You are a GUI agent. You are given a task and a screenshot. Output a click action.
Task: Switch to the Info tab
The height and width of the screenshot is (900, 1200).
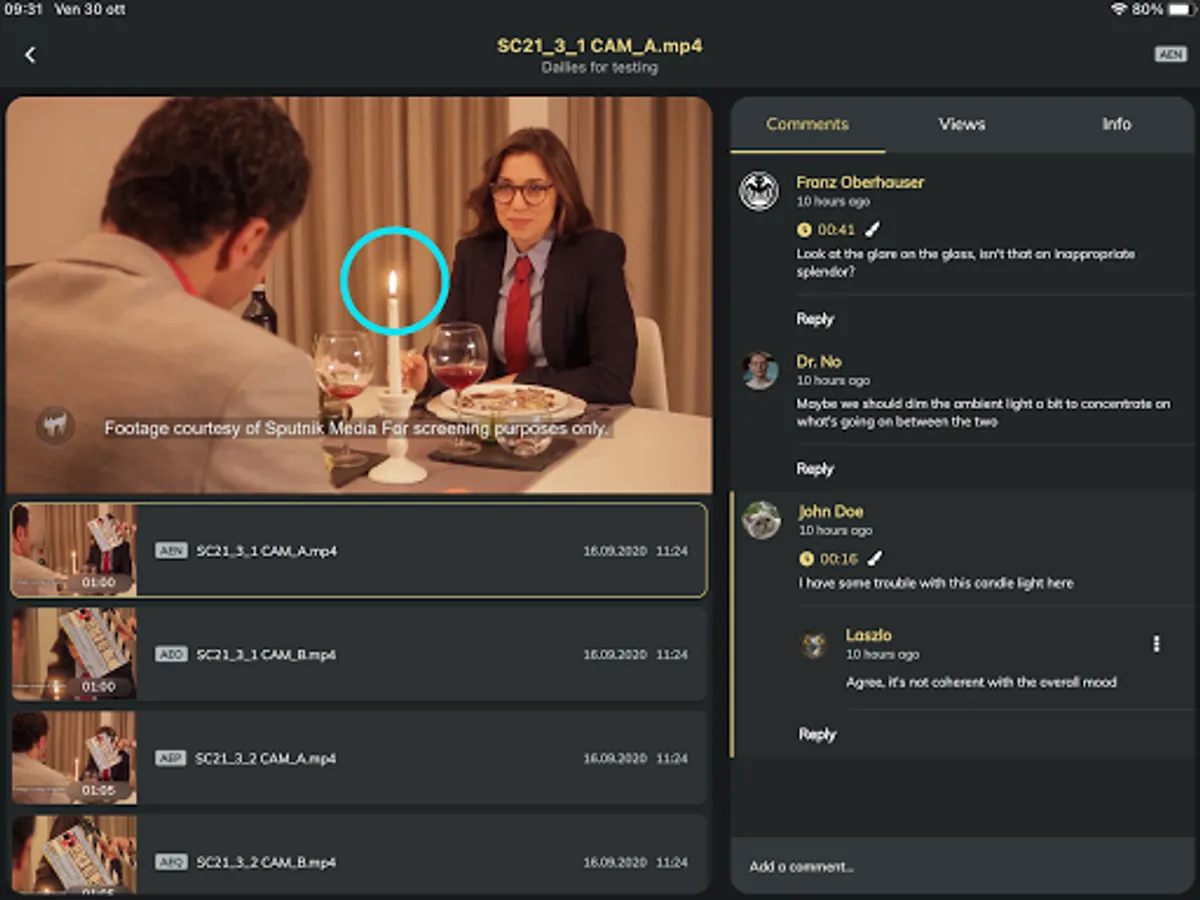(1116, 124)
